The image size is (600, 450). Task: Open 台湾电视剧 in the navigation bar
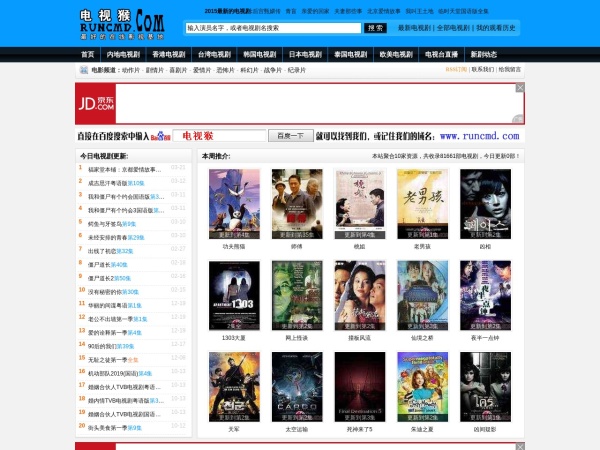(214, 54)
